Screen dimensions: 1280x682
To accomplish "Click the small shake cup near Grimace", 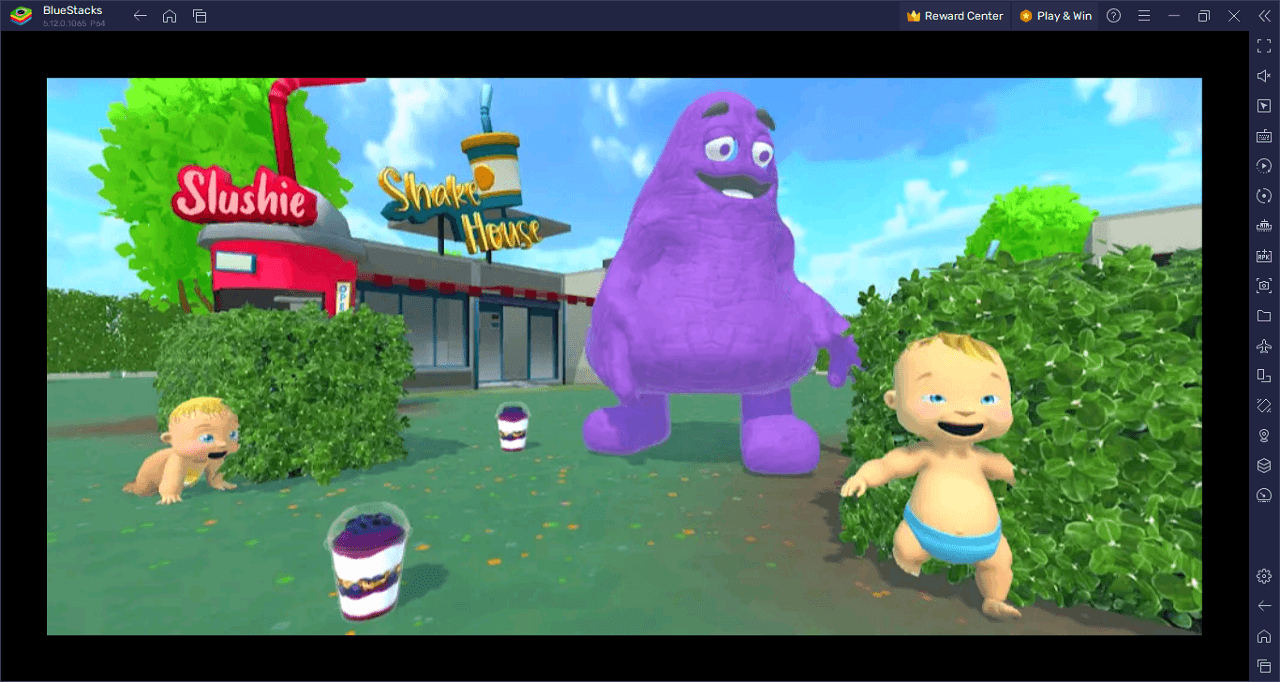I will [x=513, y=427].
